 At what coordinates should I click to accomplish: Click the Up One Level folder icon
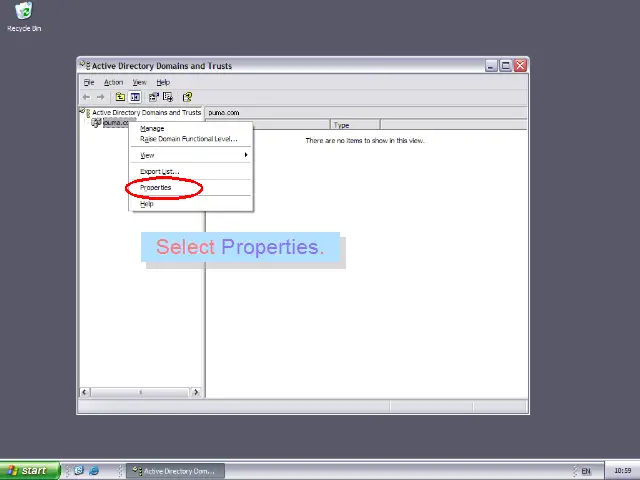(x=120, y=97)
